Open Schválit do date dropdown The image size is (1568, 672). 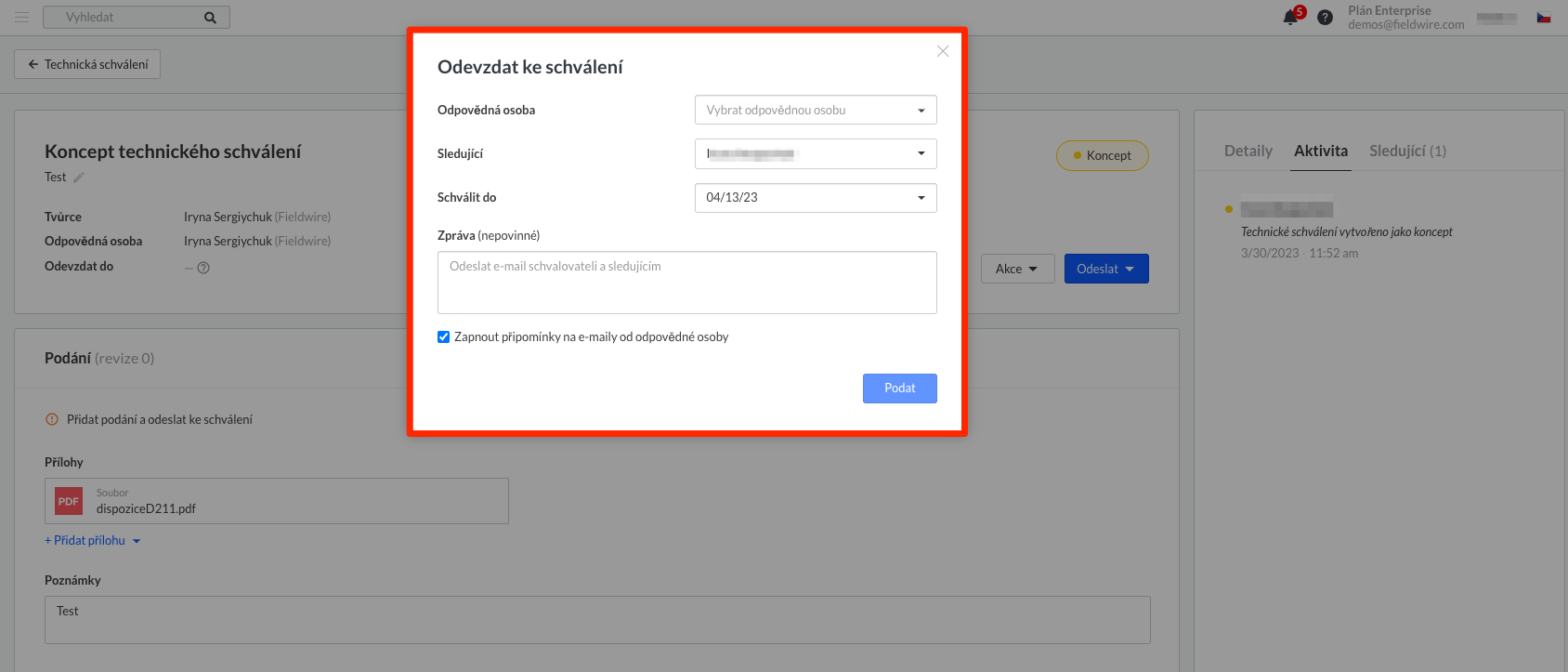pyautogui.click(x=816, y=198)
